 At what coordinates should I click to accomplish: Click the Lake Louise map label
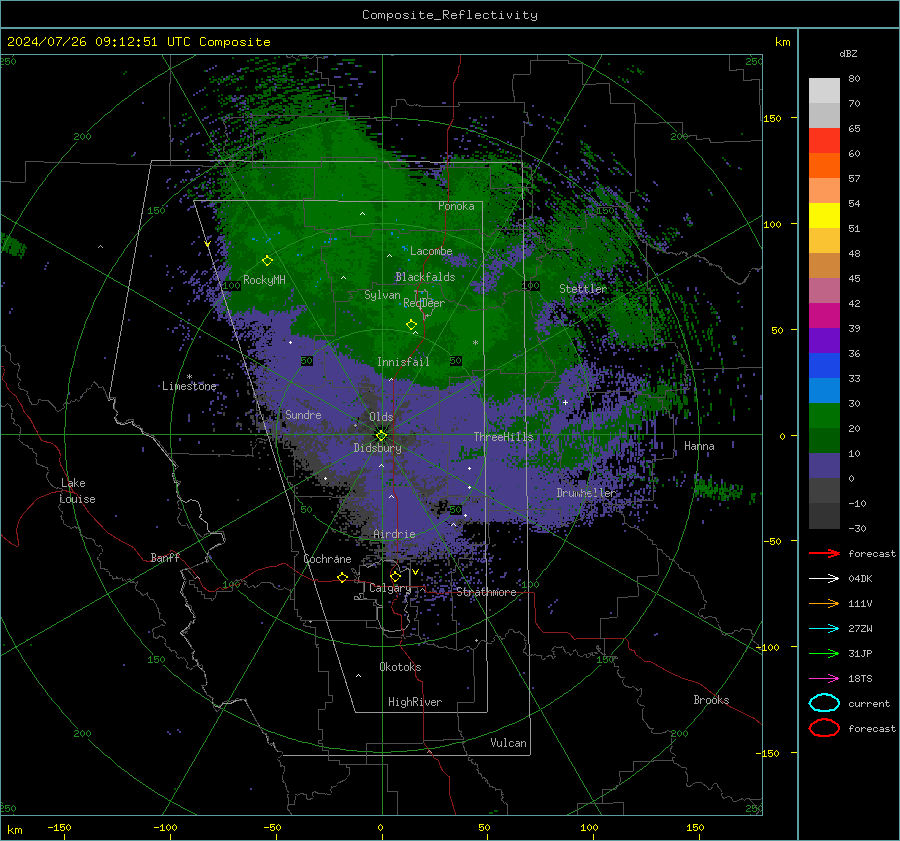[x=77, y=491]
